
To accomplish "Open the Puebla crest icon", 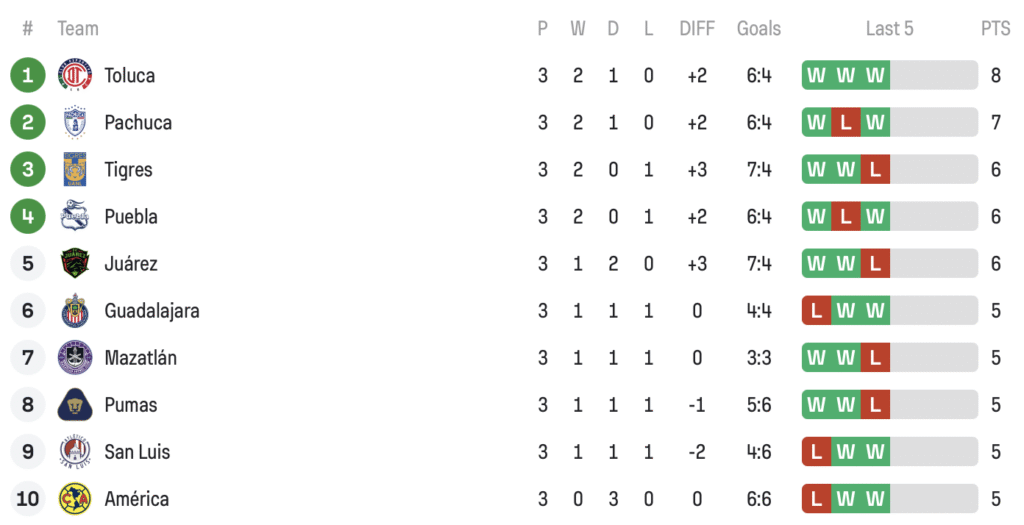I will point(75,216).
